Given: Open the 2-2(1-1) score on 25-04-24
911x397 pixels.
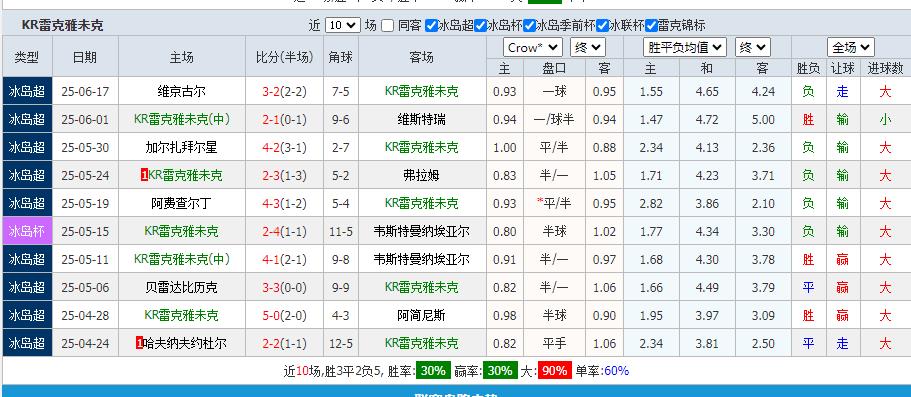Looking at the screenshot, I should 284,344.
